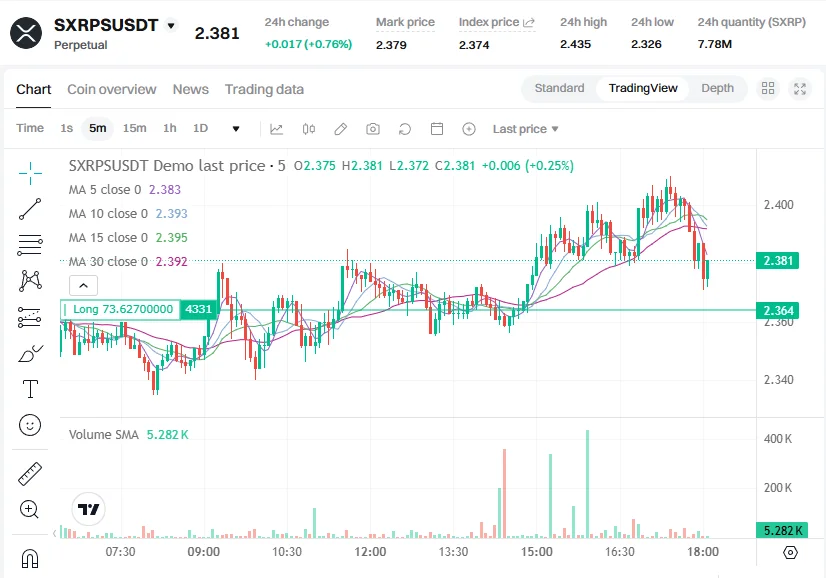826x578 pixels.
Task: Open the Last price type dropdown
Action: point(525,129)
